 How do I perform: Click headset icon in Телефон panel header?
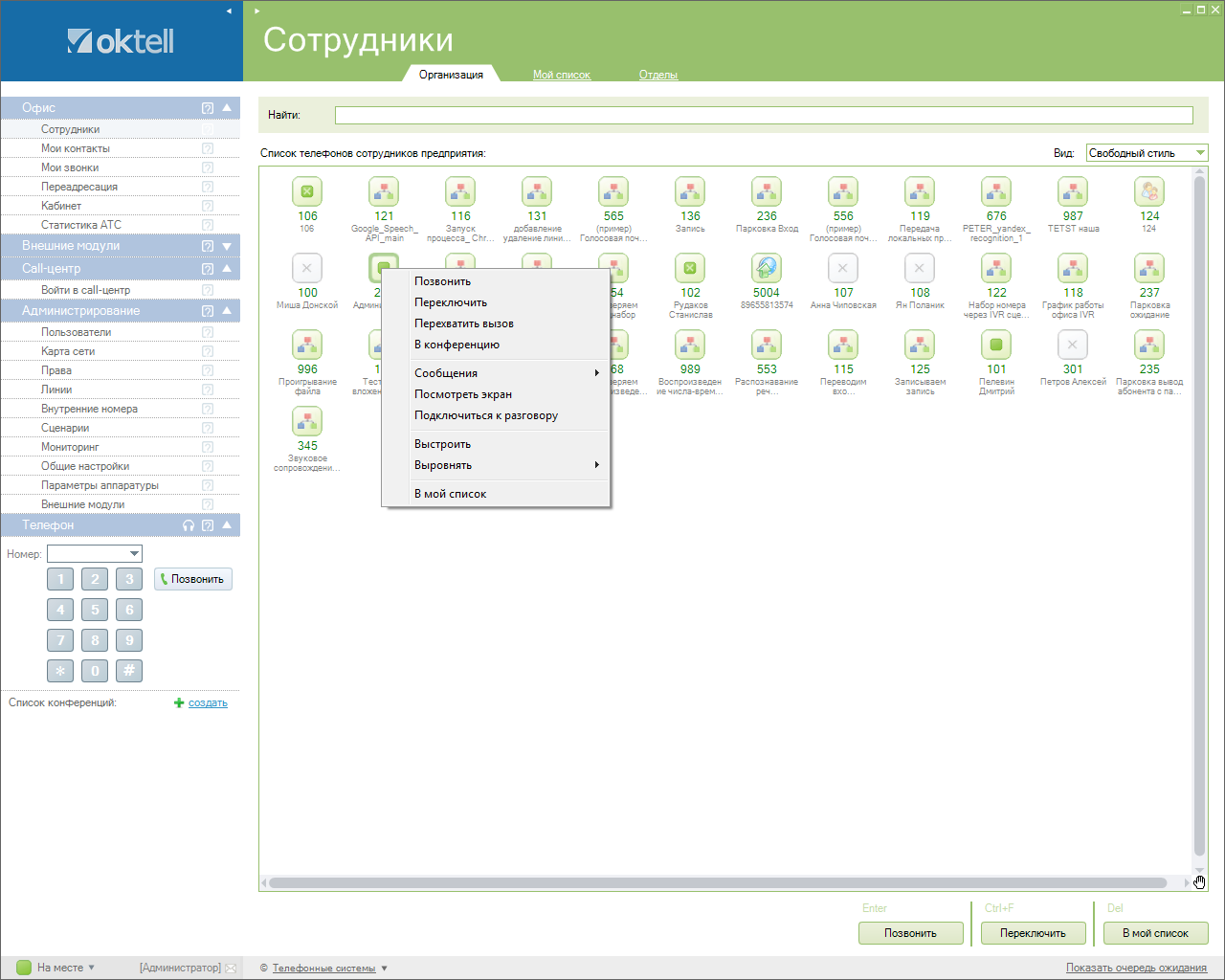click(189, 525)
